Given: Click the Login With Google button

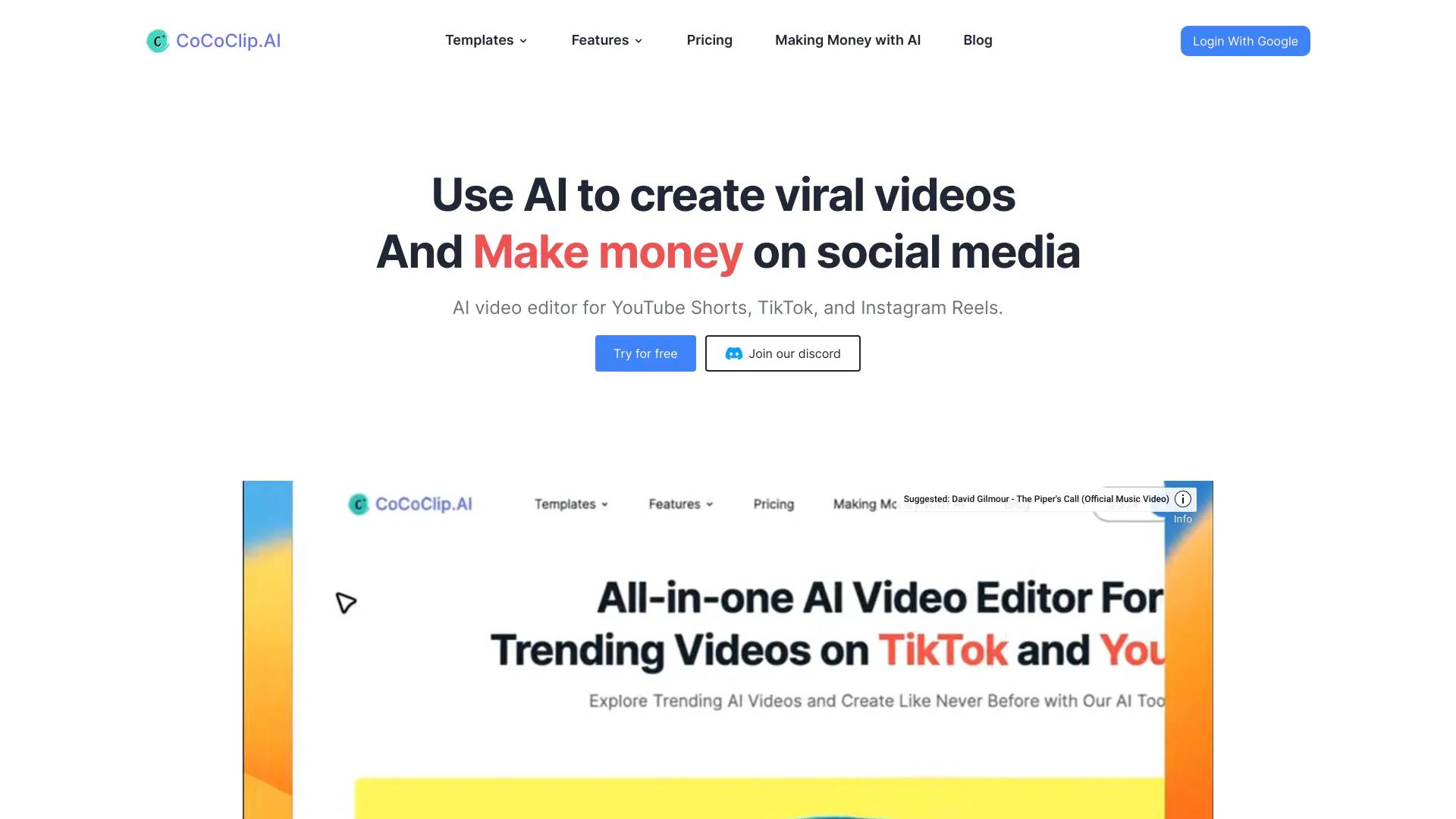Looking at the screenshot, I should pyautogui.click(x=1245, y=41).
